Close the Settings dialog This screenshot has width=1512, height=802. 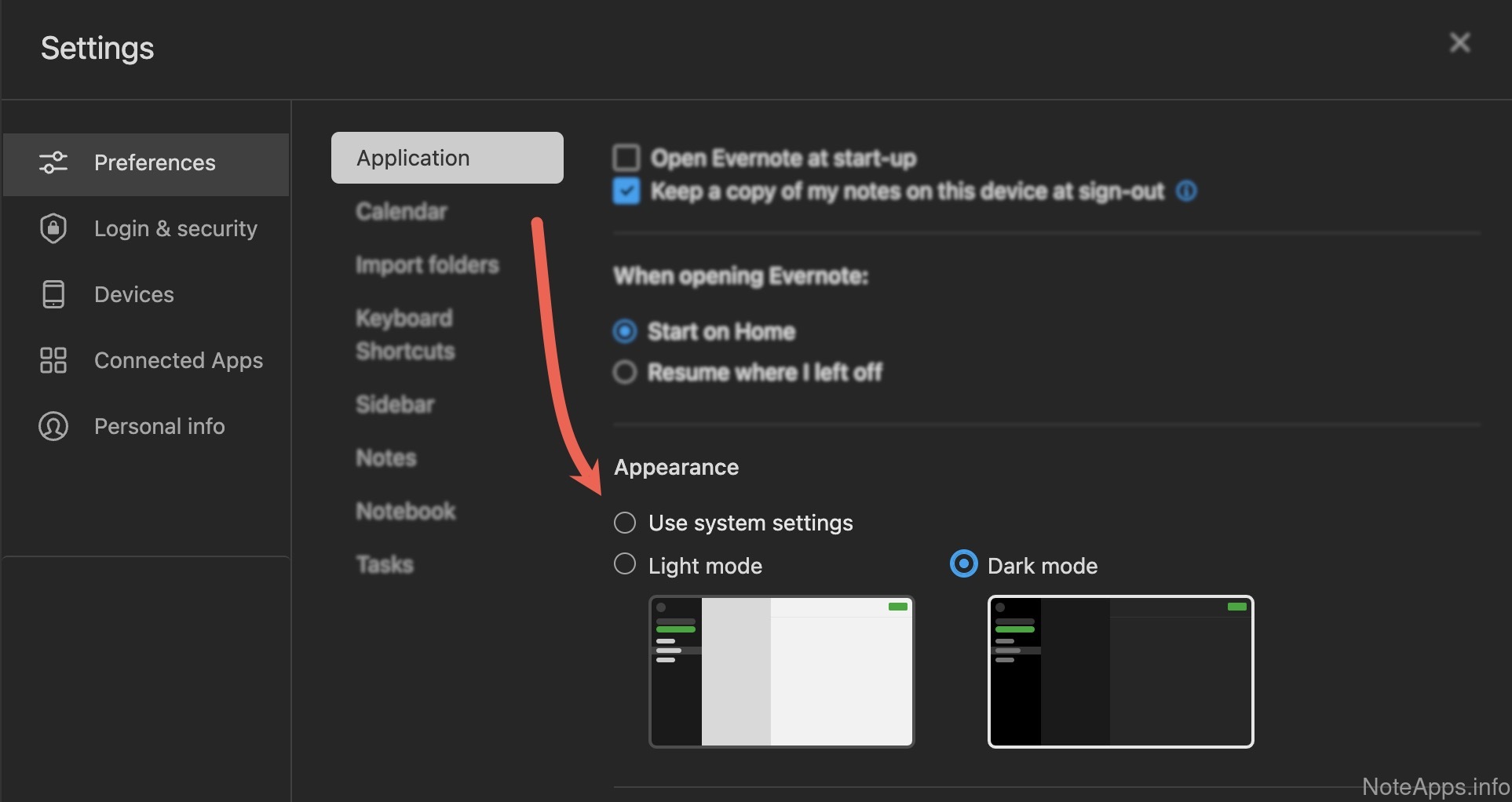1459,42
